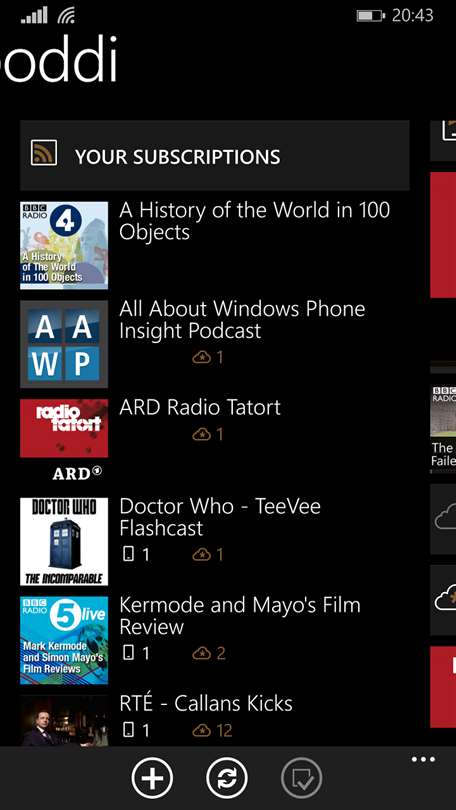
Task: Select 'RTÉ - Callans Kicks' title
Action: tap(206, 703)
